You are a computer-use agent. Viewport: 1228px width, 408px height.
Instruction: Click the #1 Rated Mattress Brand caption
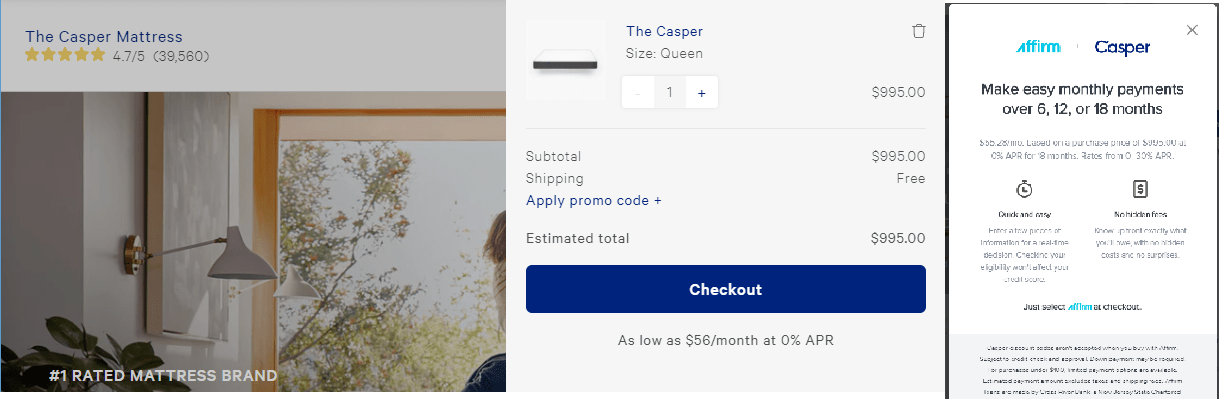click(x=163, y=376)
